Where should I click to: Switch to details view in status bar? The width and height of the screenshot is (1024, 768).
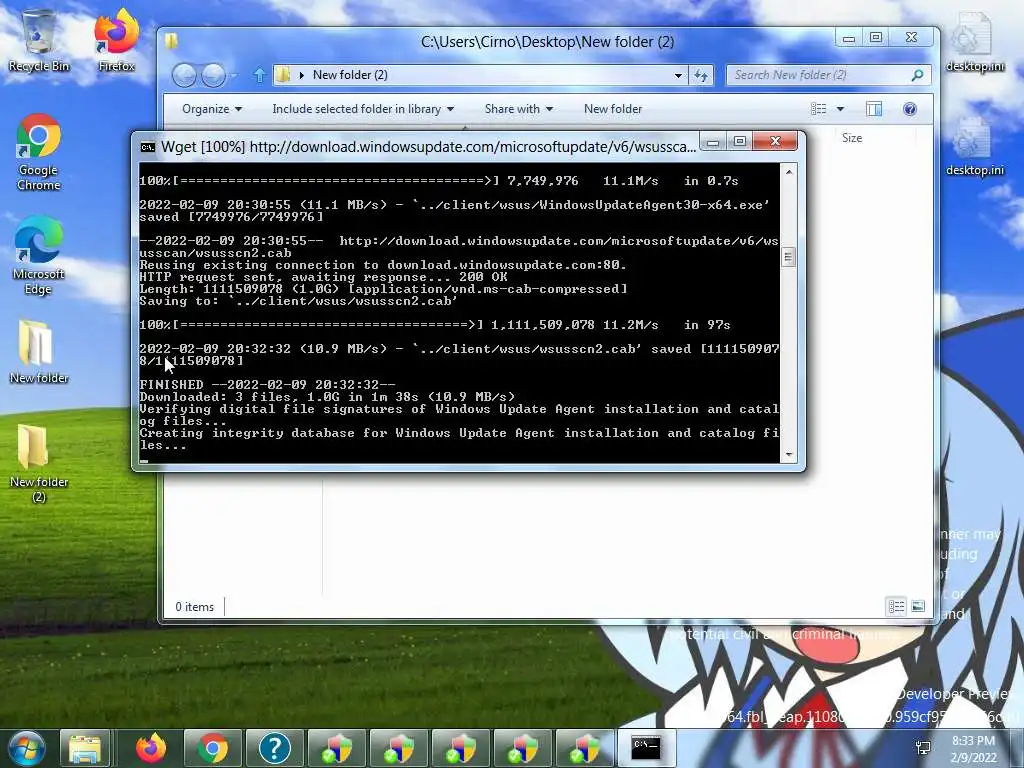point(897,607)
